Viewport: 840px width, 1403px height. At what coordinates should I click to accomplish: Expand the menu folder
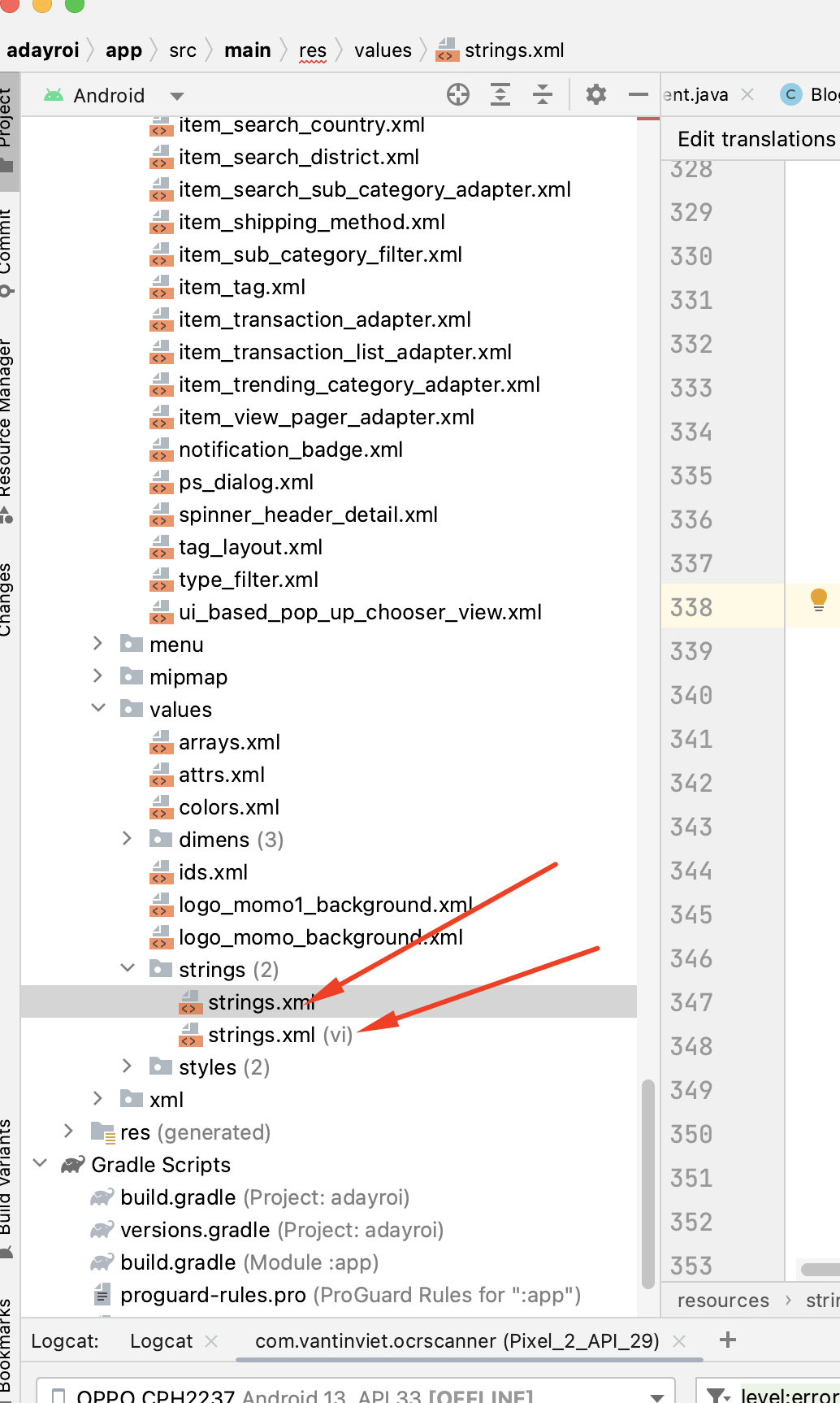click(x=98, y=644)
